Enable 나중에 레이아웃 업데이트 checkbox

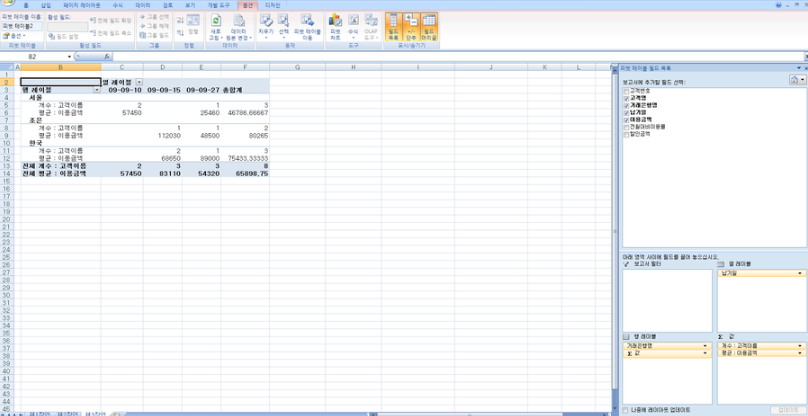(x=626, y=409)
